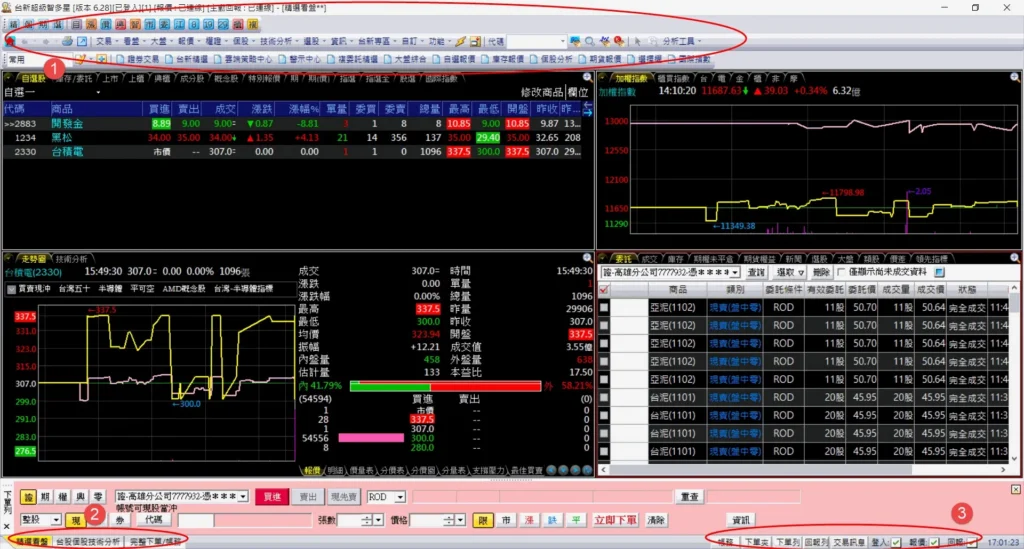Image resolution: width=1024 pixels, height=549 pixels.
Task: Enable 僅顯示尚未成交資料 checkbox
Action: pos(840,272)
